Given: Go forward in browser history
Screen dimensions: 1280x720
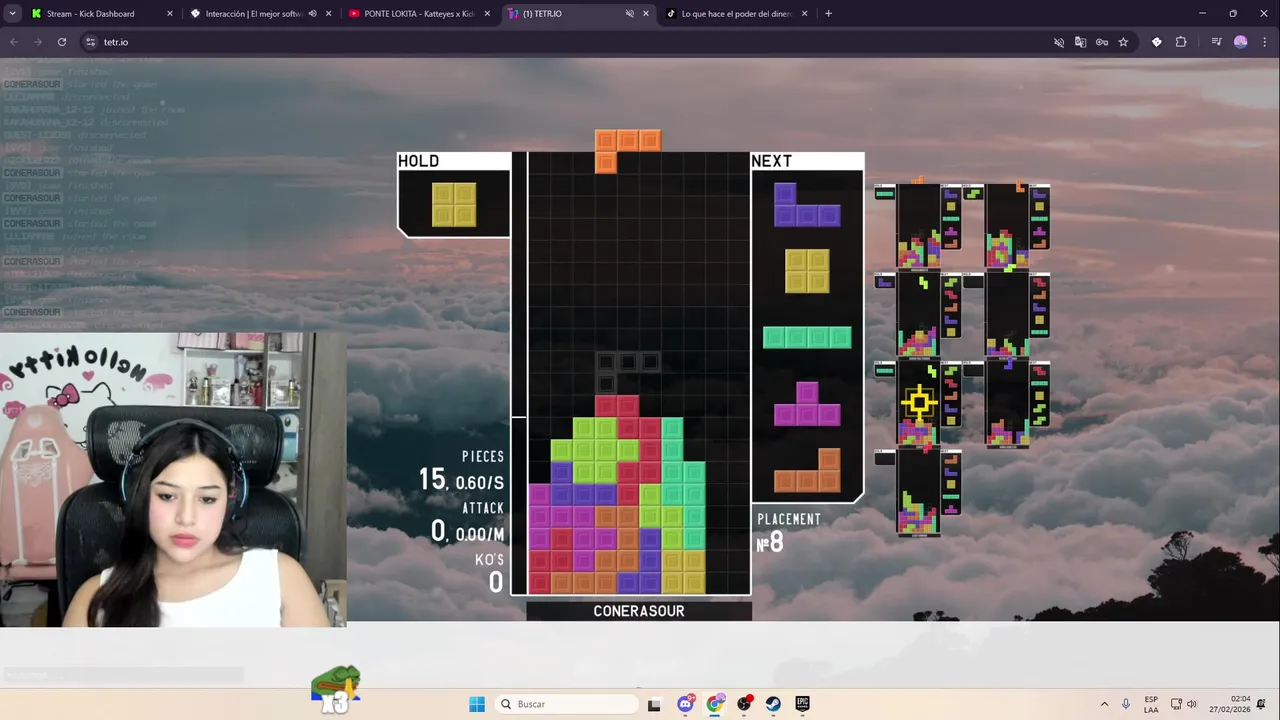Looking at the screenshot, I should [x=38, y=42].
